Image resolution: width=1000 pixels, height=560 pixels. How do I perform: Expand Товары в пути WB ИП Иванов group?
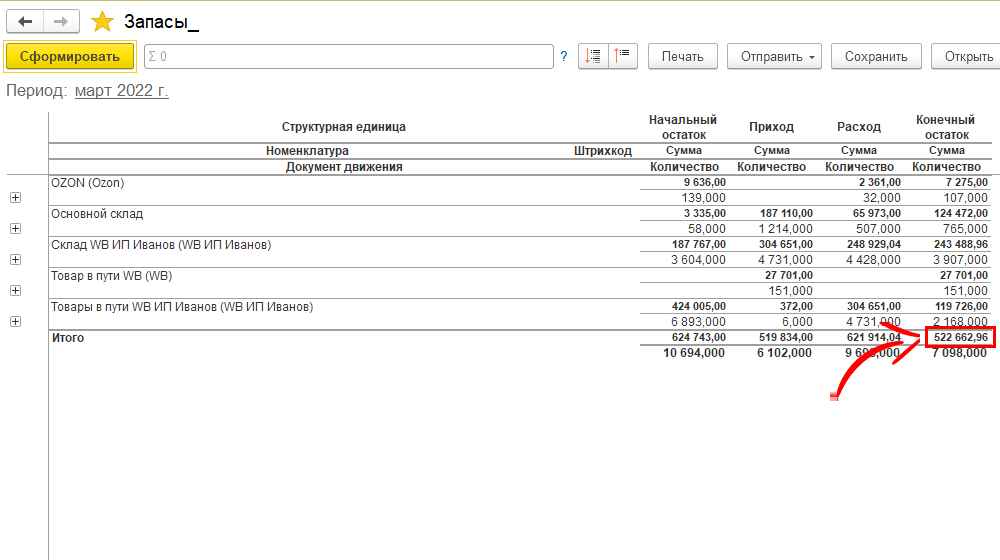click(15, 322)
